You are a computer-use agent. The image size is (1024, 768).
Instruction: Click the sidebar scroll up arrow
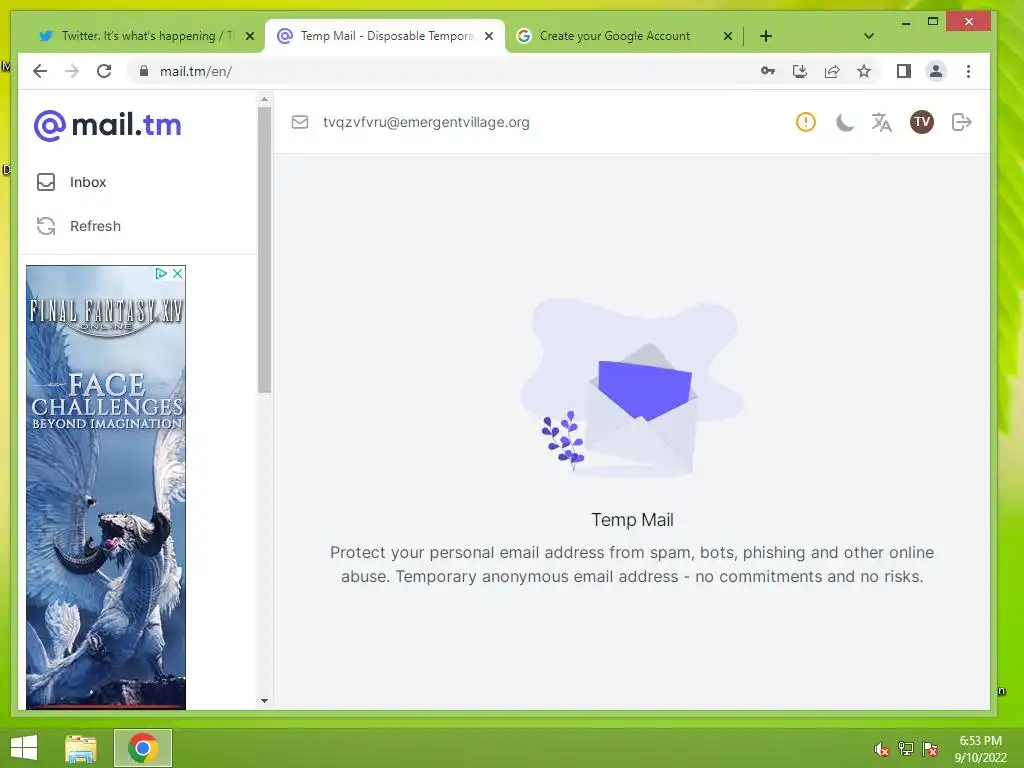[264, 100]
